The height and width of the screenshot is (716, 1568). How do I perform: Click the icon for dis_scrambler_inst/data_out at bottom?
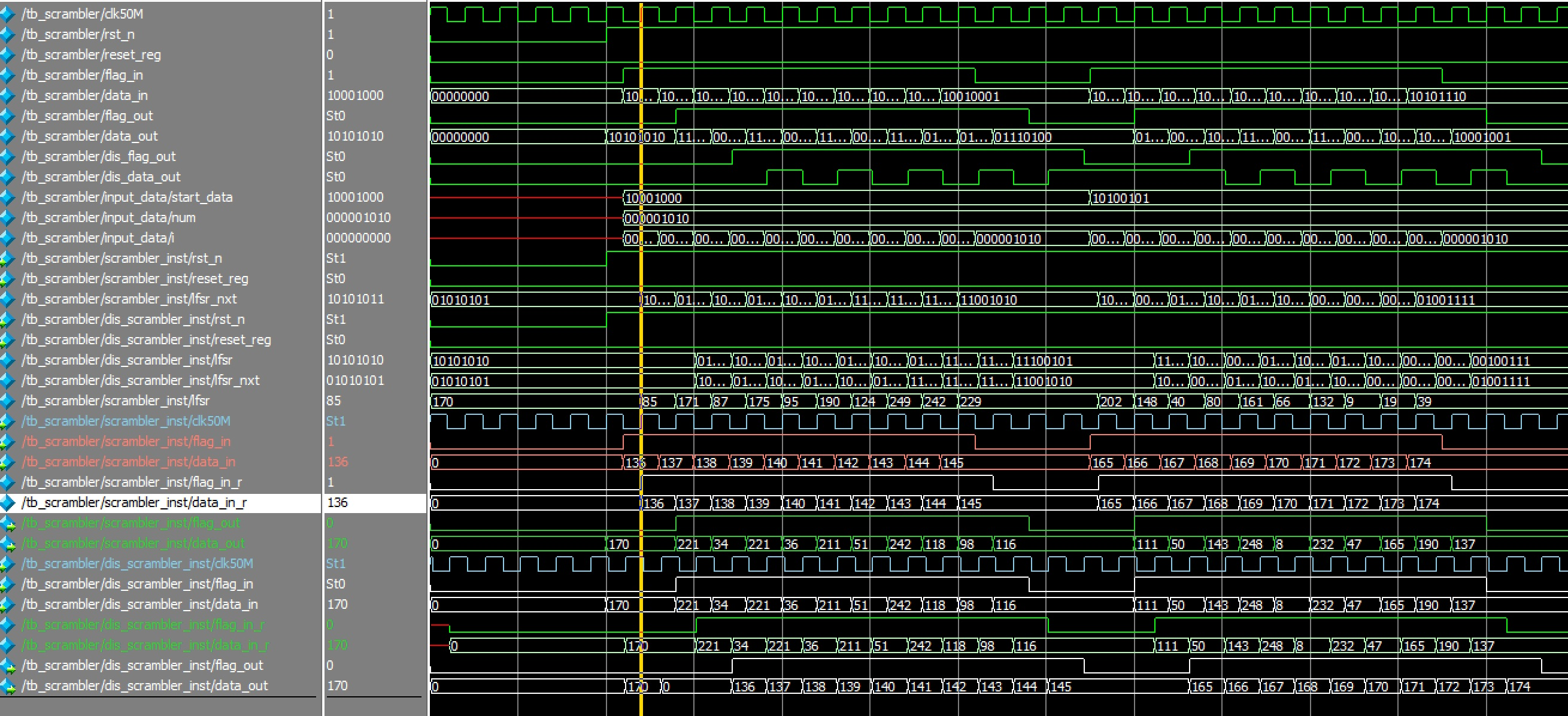click(7, 686)
